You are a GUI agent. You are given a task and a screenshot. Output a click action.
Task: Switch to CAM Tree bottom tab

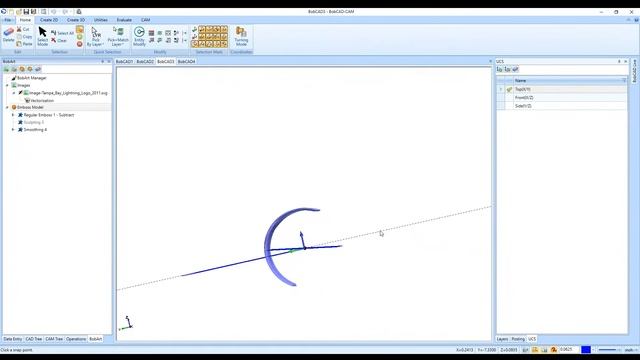pyautogui.click(x=54, y=339)
